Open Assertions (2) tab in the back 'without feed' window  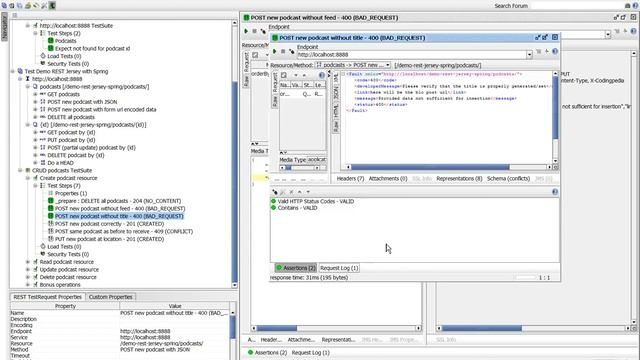pyautogui.click(x=267, y=353)
